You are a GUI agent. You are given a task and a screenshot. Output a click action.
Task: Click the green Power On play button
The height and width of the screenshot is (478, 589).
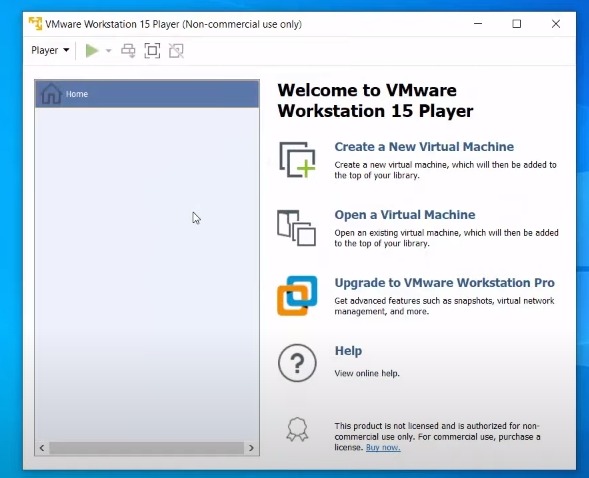click(x=92, y=51)
